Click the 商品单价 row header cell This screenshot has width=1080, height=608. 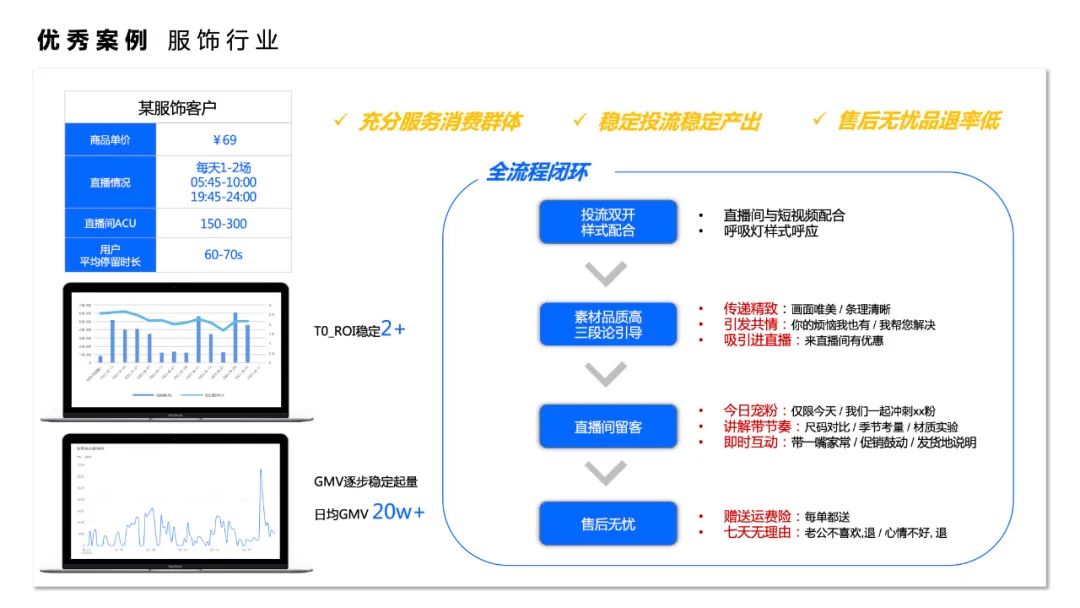(x=110, y=139)
